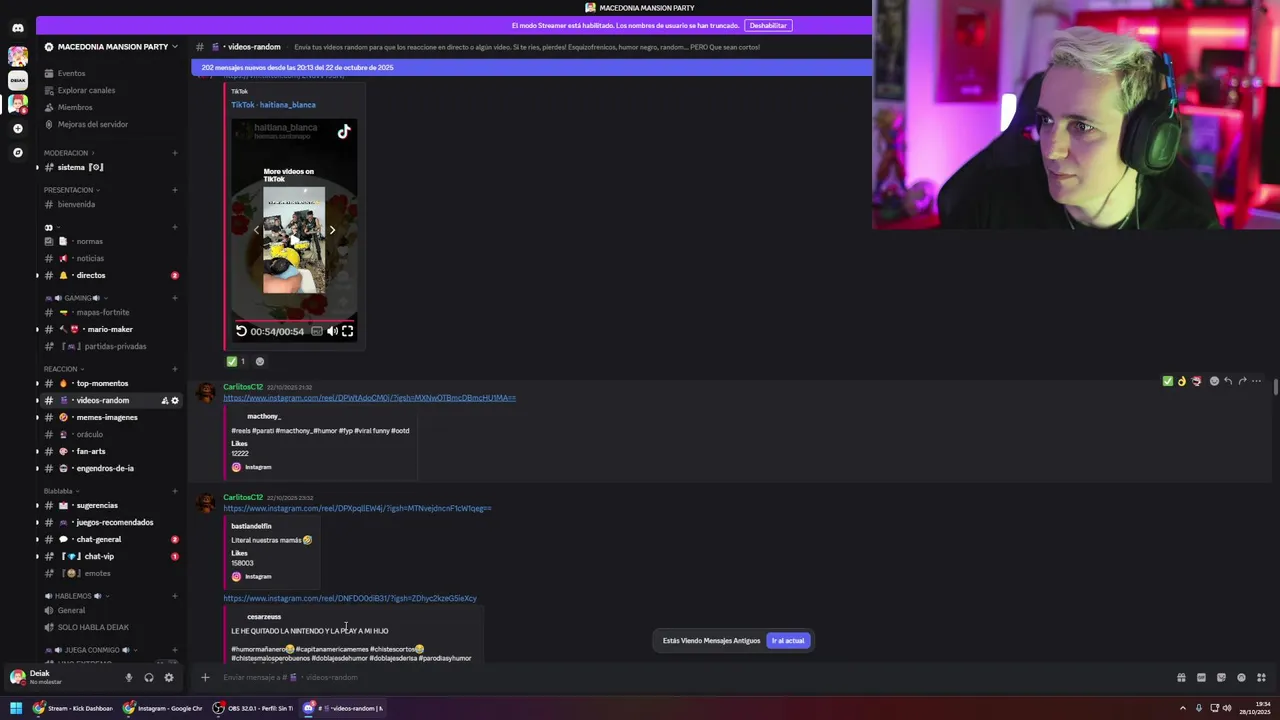
Task: Open Discord direct messages home icon
Action: (17, 28)
